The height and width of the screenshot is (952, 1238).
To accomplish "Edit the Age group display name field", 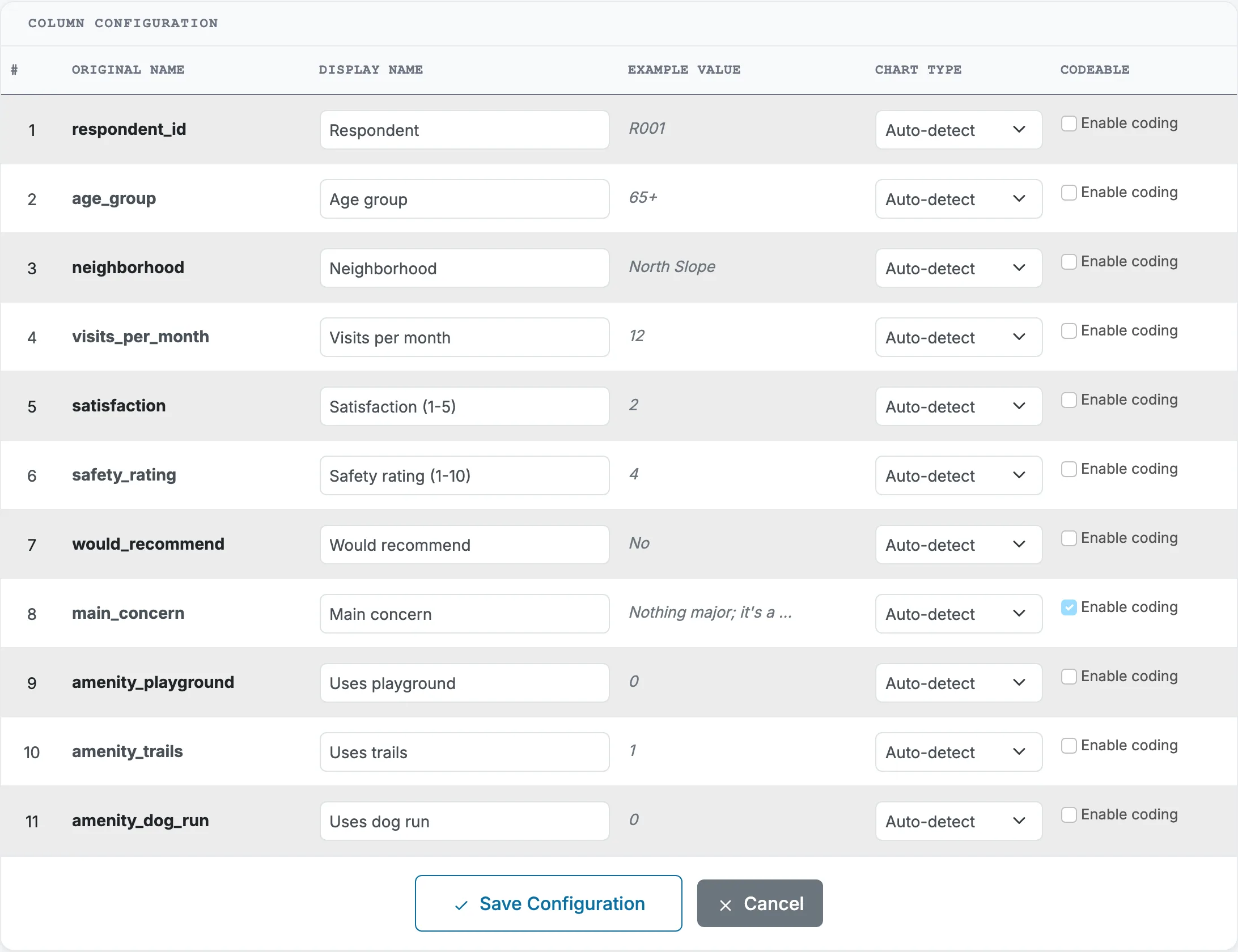I will point(464,199).
